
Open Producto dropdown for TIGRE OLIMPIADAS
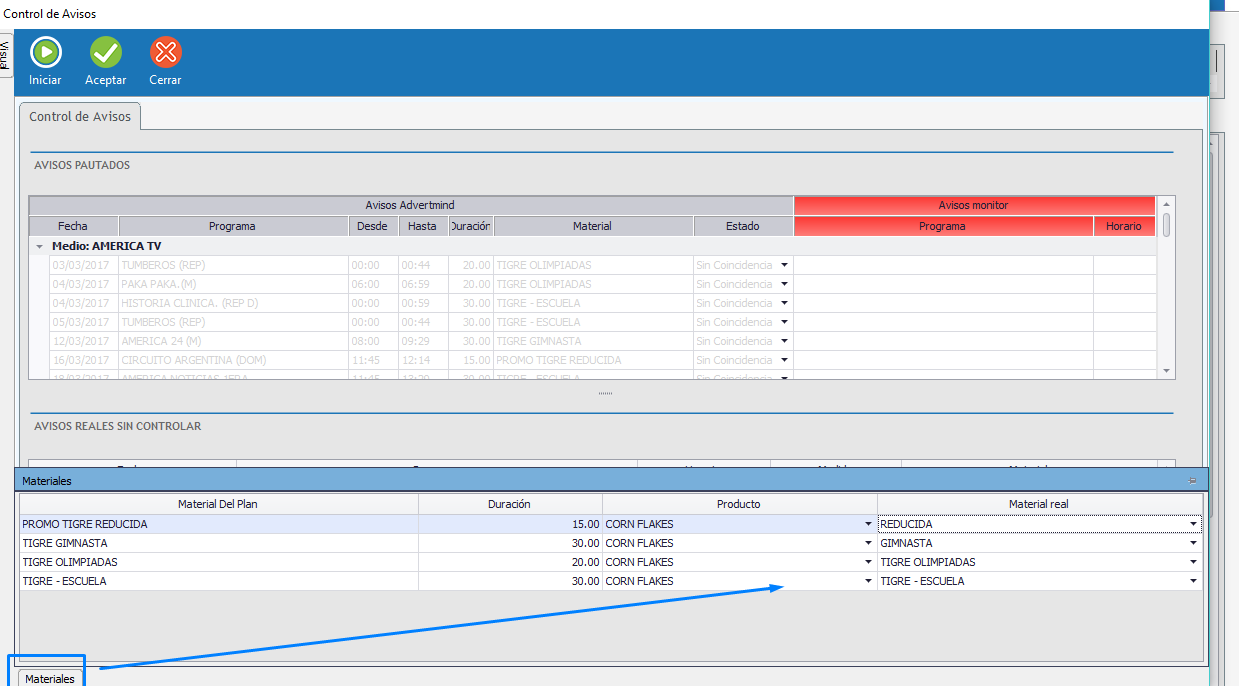pyautogui.click(x=868, y=562)
